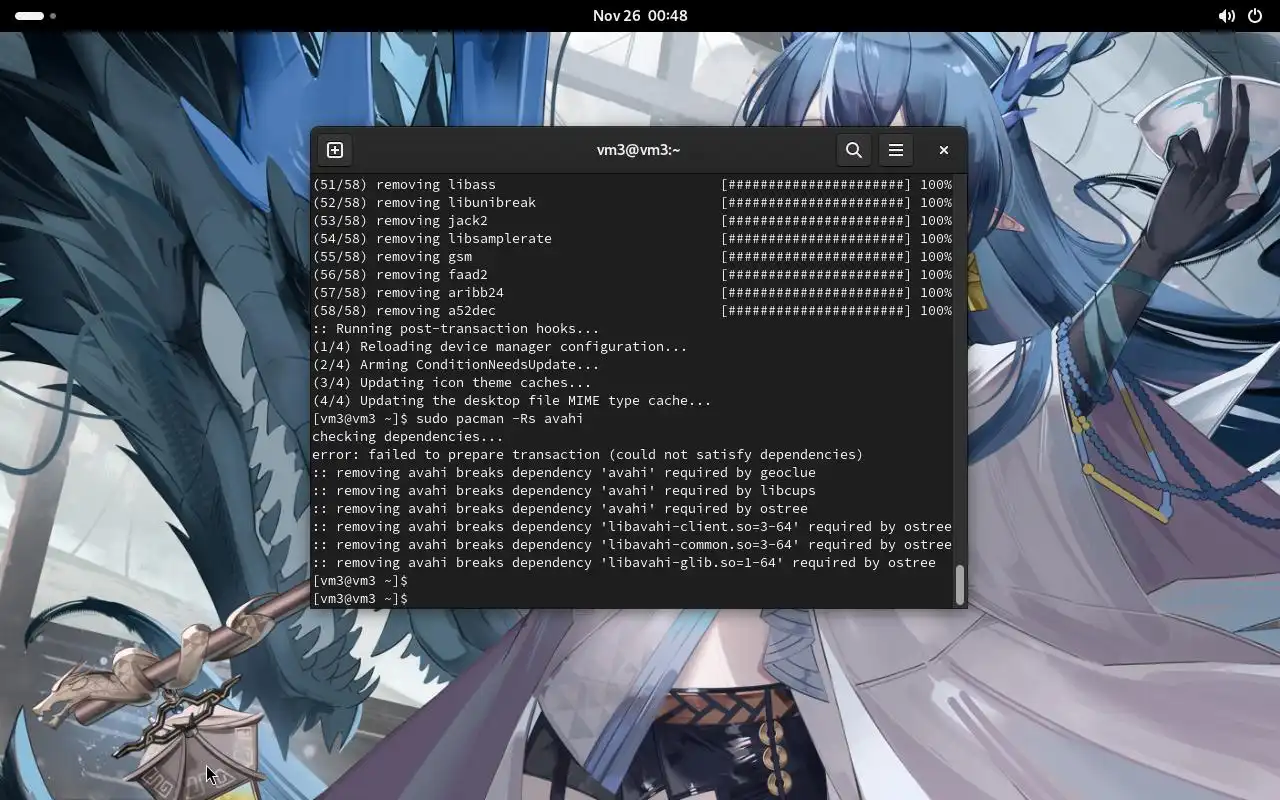
Task: Open the power menu in top bar
Action: coord(1255,16)
